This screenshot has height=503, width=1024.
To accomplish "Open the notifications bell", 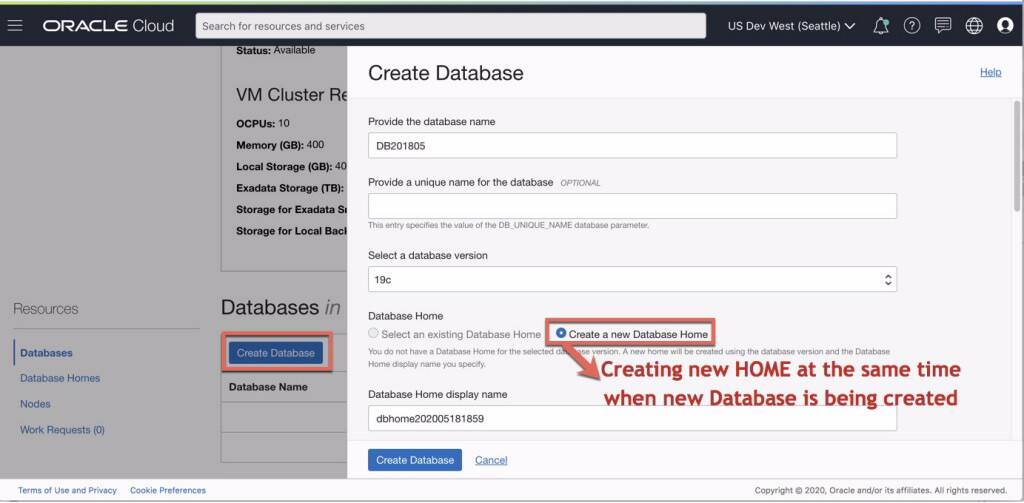I will point(881,26).
